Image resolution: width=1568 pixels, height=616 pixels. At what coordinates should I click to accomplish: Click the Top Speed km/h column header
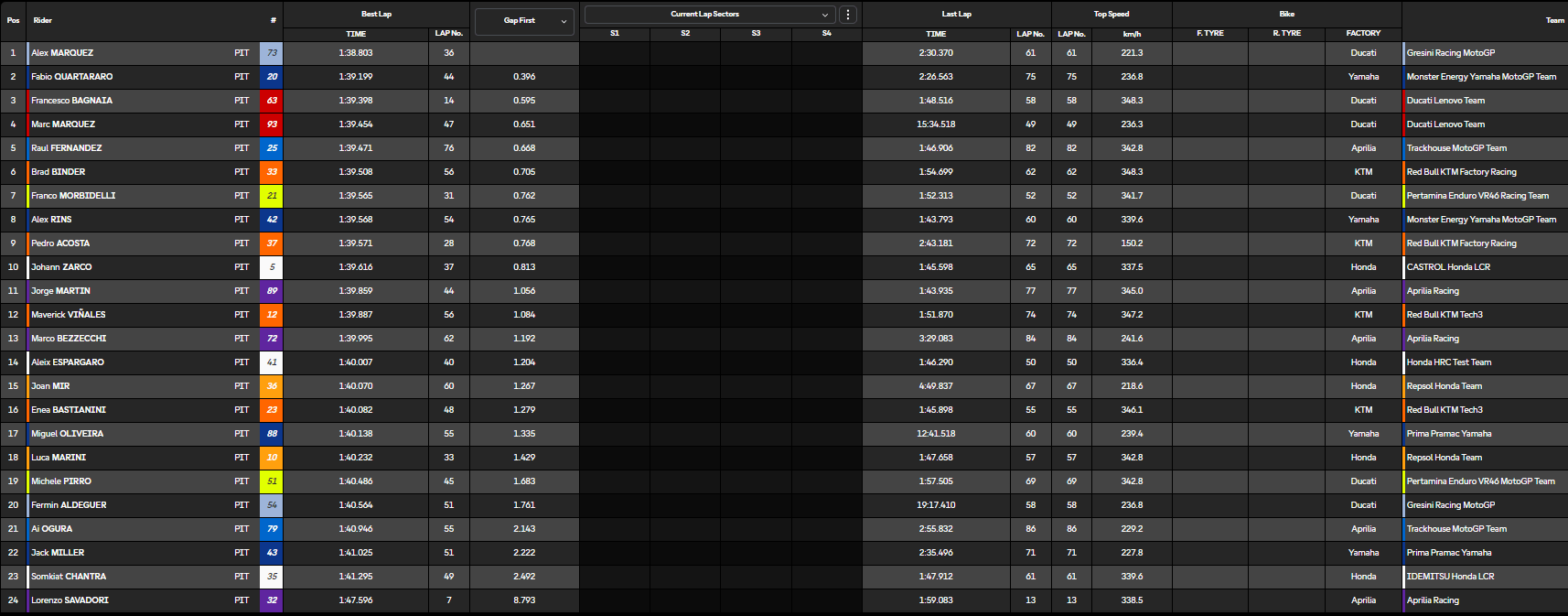coord(1132,34)
